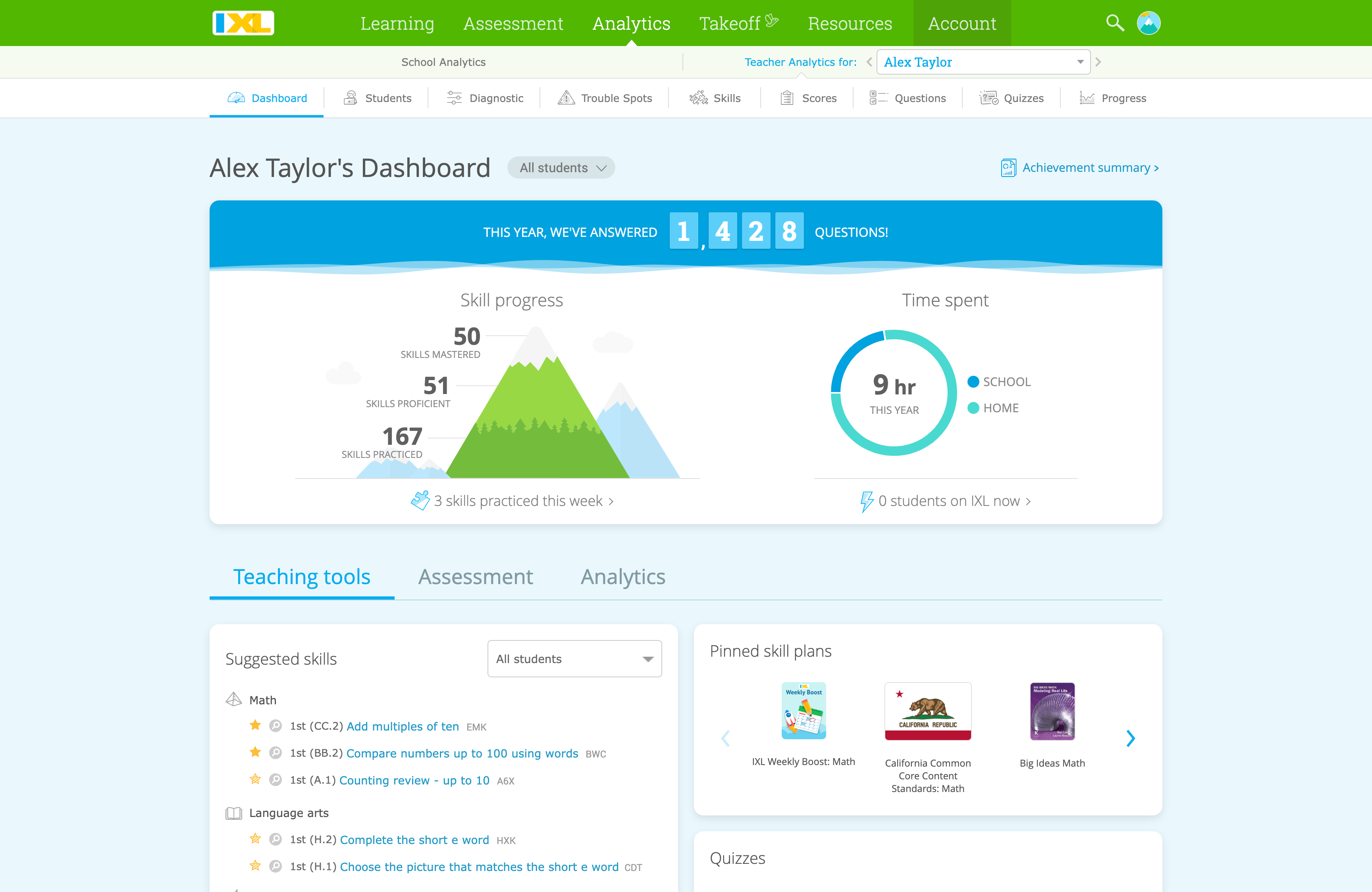Open the Learning menu
This screenshot has height=892, width=1372.
point(397,23)
